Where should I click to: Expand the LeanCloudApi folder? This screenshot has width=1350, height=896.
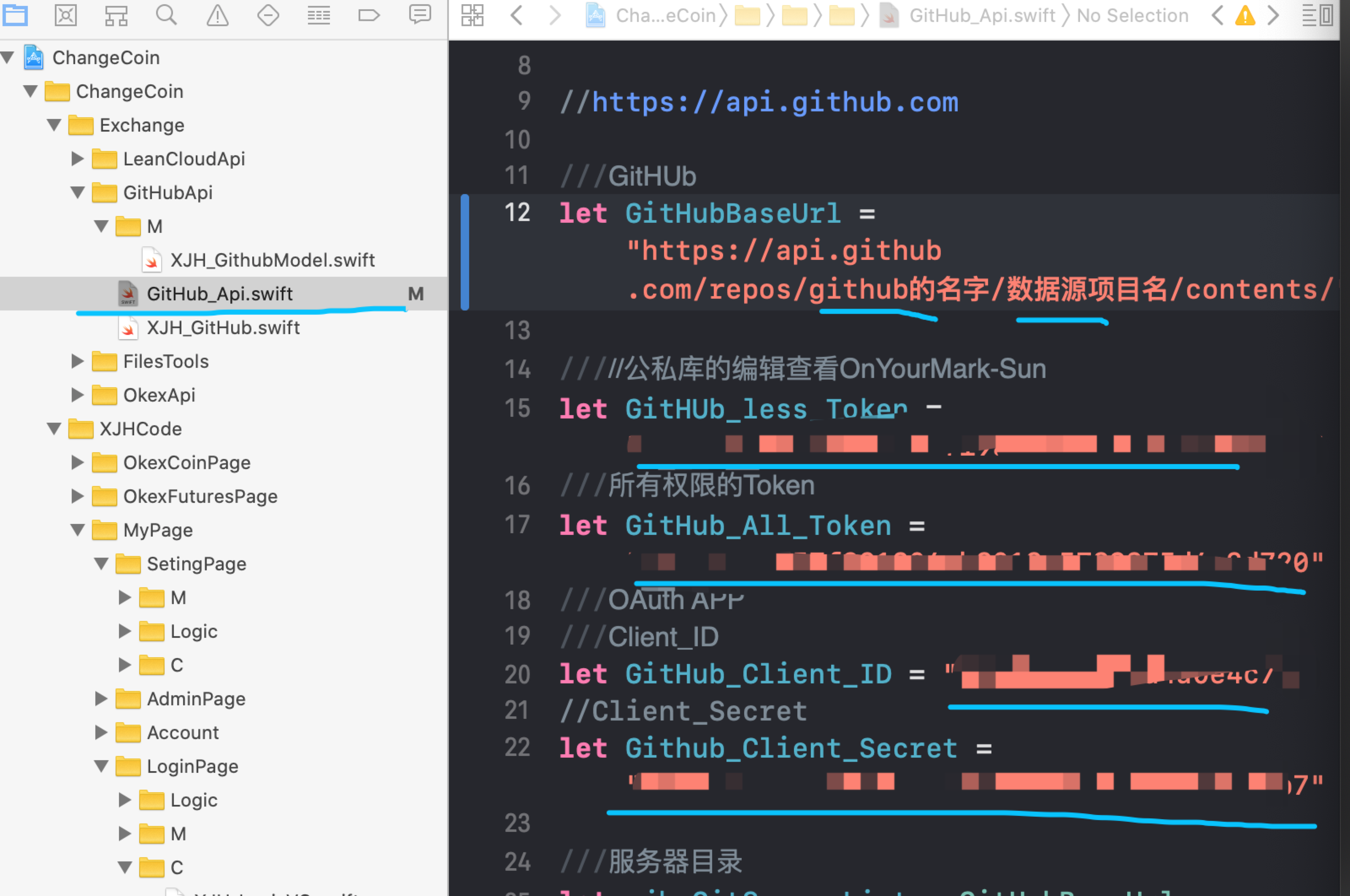click(x=78, y=158)
